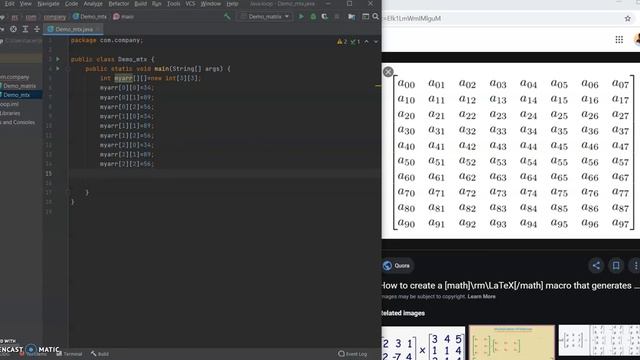Screen dimensions: 640x360
Task: Click company breadcrumb in navigation bar
Action: tap(55, 17)
